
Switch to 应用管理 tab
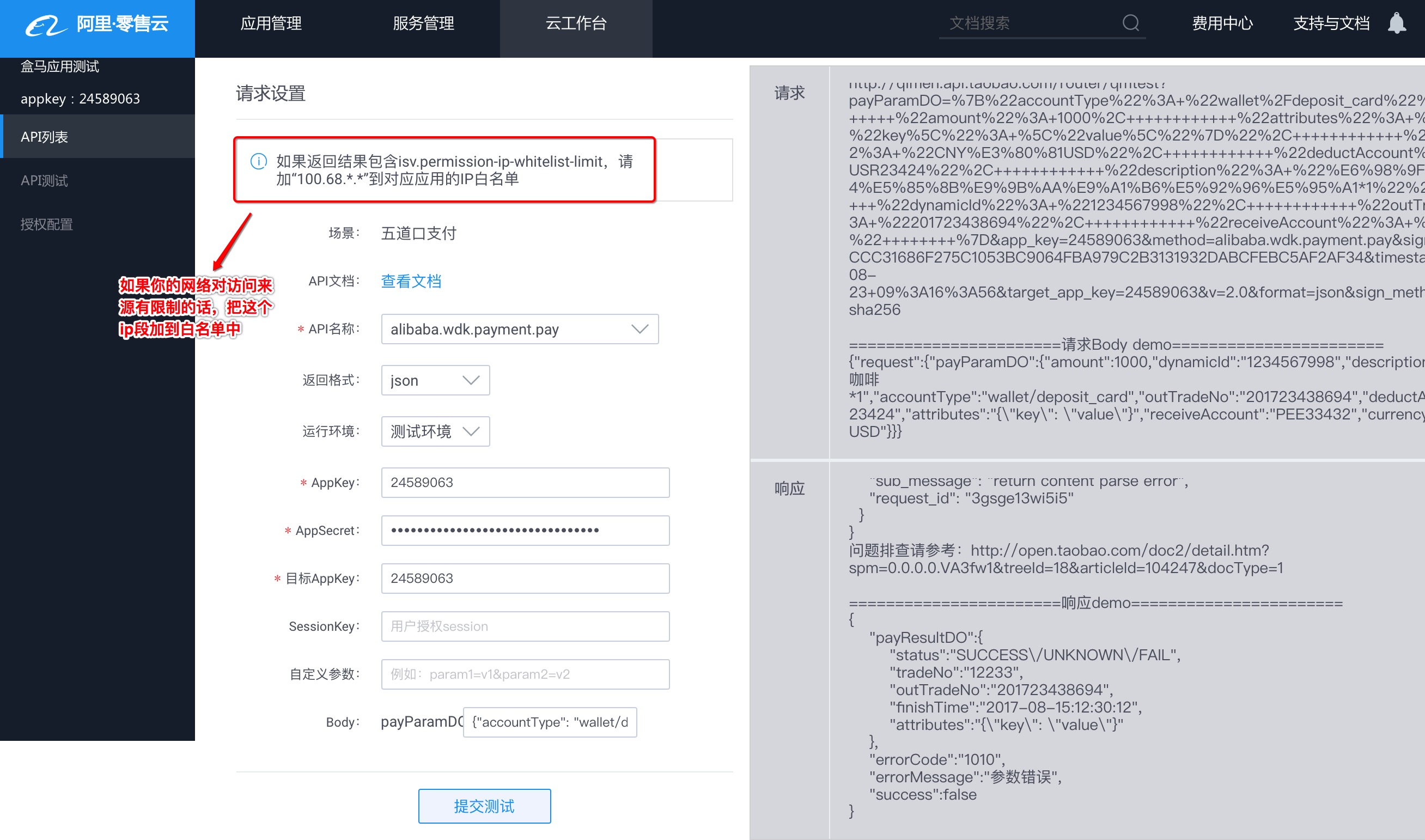pos(271,23)
